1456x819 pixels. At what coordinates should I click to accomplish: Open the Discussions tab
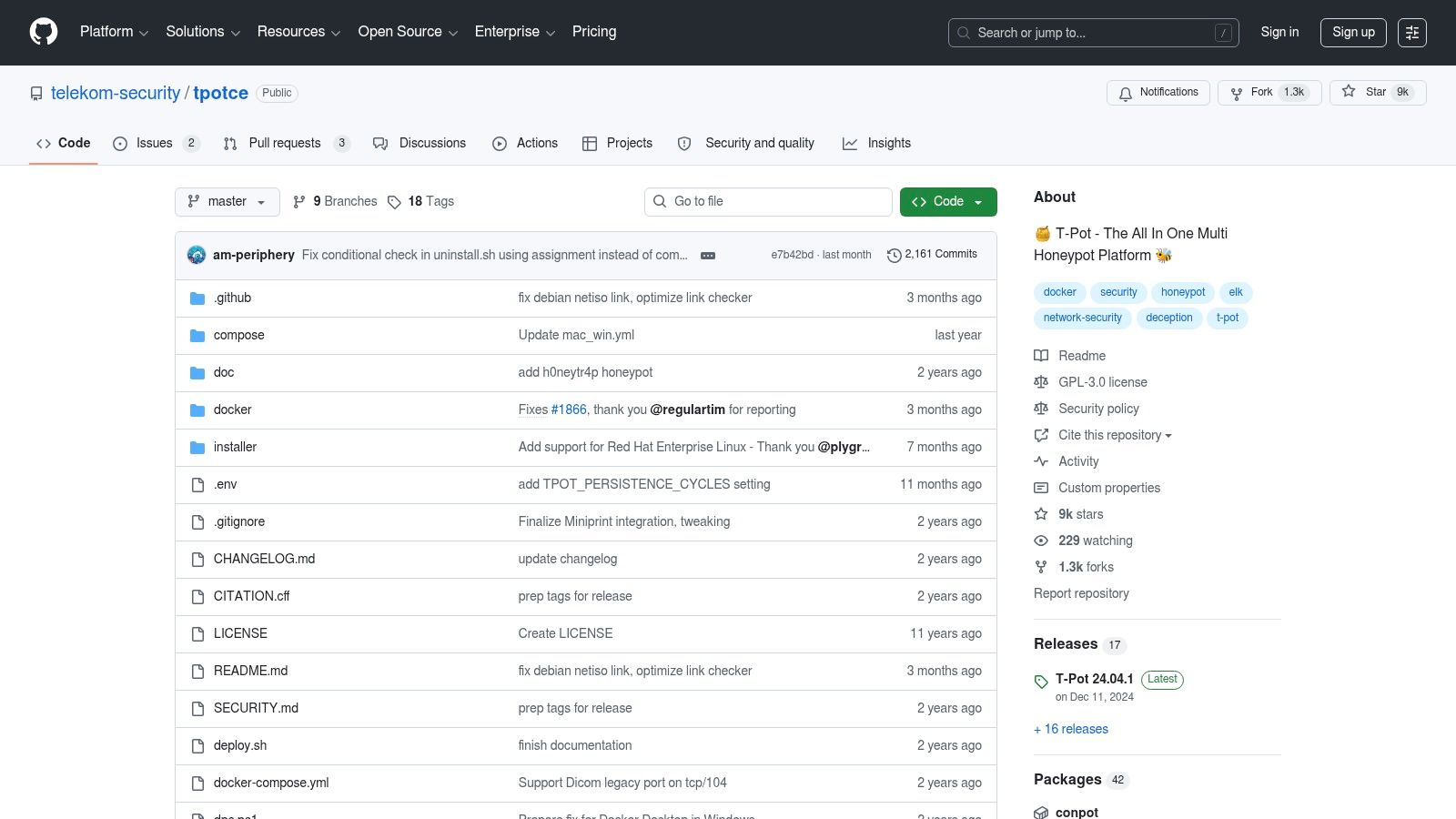pyautogui.click(x=420, y=144)
